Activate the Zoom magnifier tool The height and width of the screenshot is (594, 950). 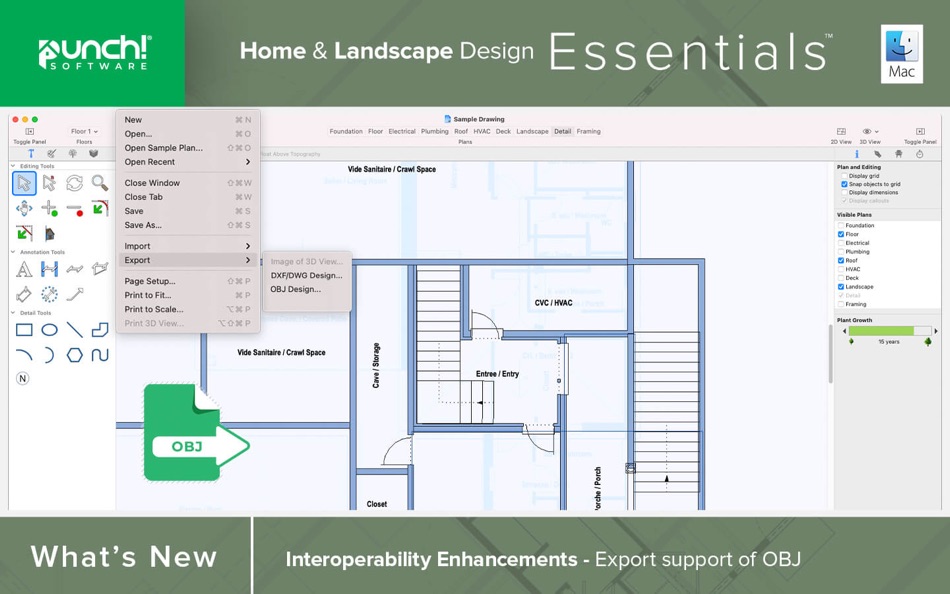pos(100,183)
